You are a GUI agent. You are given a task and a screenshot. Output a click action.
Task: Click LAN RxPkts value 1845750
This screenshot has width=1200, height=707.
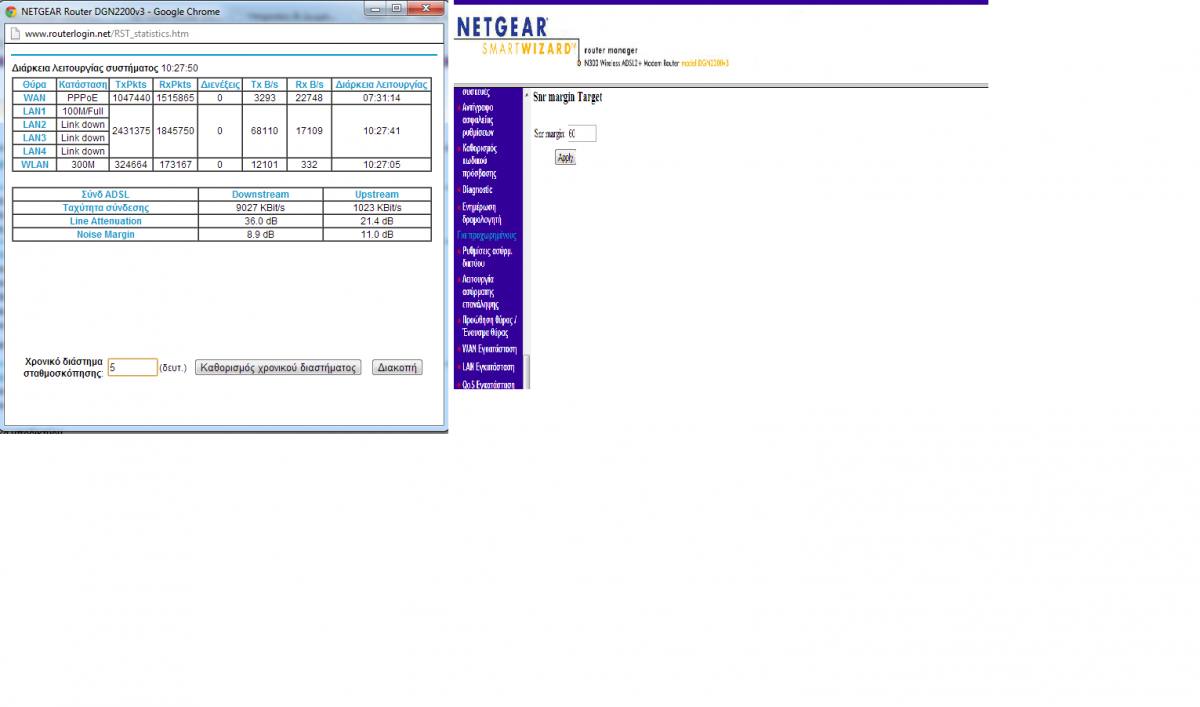coord(176,131)
